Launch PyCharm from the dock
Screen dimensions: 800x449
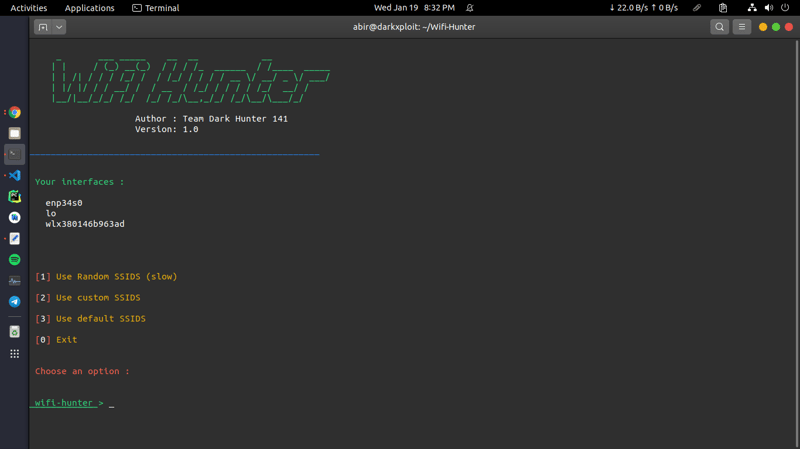point(15,196)
